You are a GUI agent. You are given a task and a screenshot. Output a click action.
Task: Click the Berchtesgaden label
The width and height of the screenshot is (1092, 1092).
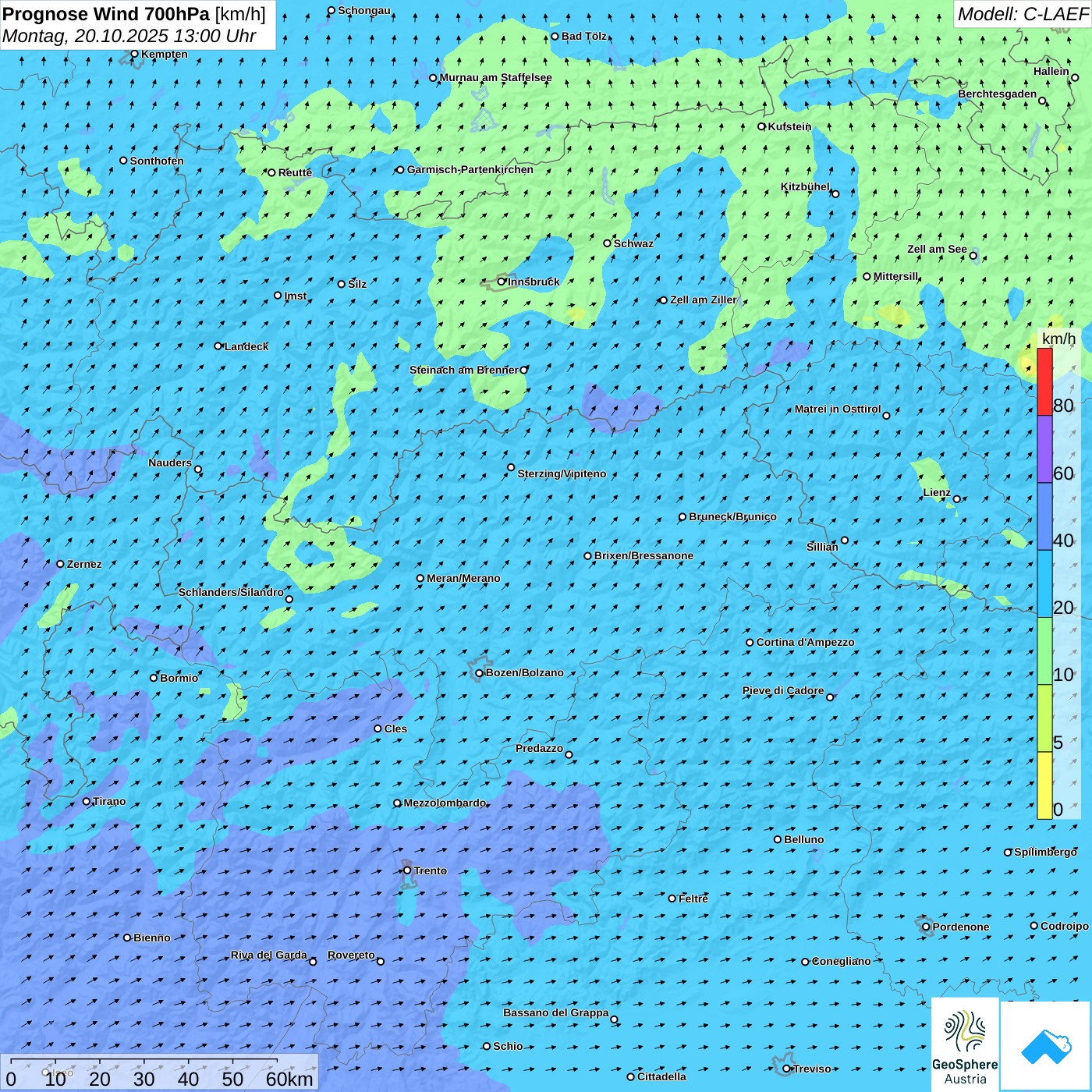998,94
